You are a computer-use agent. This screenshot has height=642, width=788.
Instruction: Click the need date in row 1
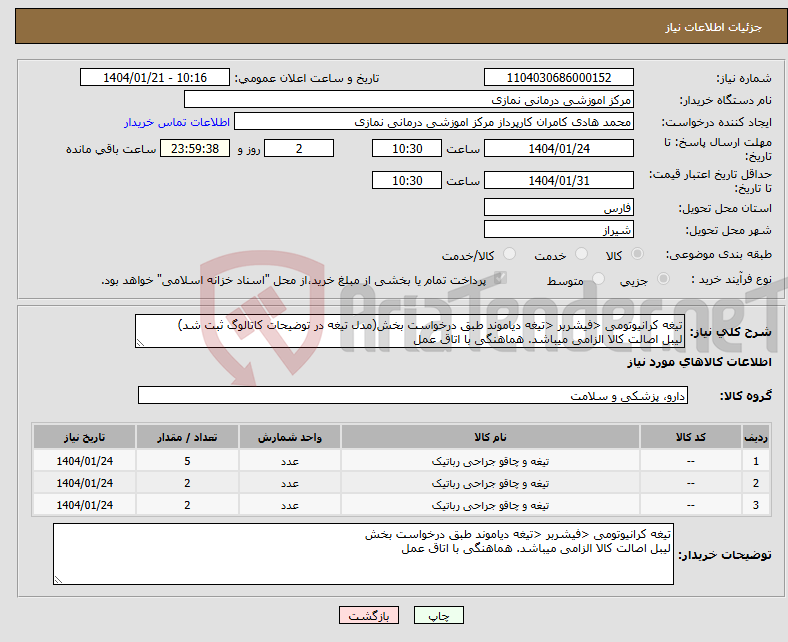click(84, 461)
